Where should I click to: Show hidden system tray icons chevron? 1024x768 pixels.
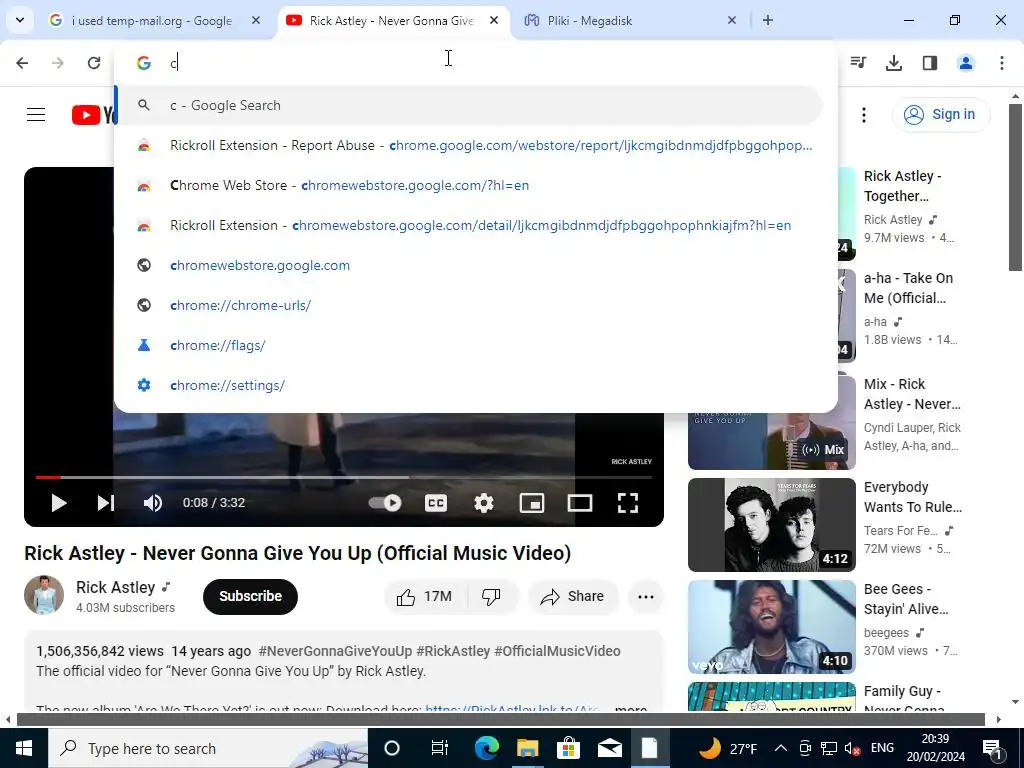[780, 748]
